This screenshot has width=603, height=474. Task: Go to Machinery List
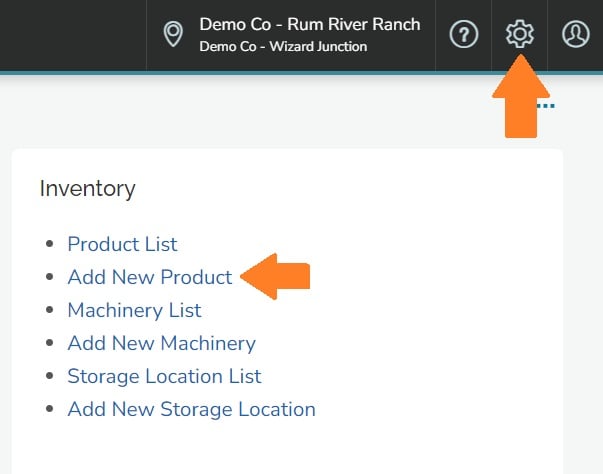[x=134, y=310]
